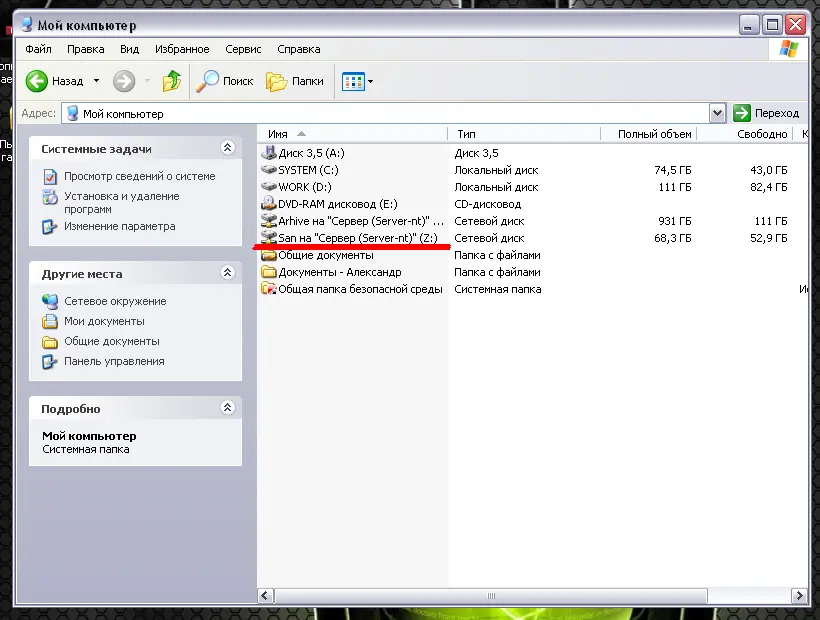Open the Файл menu
Viewport: 820px width, 620px height.
(x=38, y=49)
